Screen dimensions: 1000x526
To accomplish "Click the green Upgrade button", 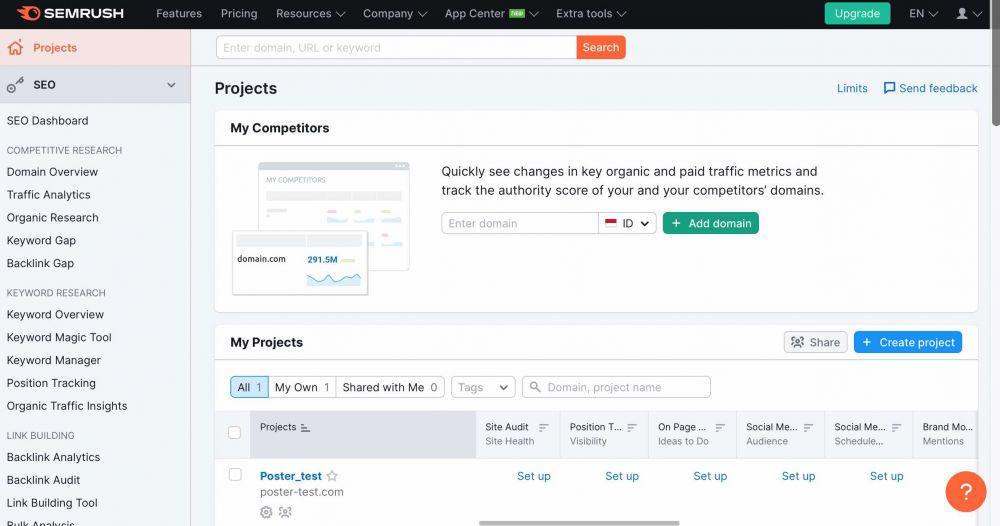I will [x=857, y=13].
